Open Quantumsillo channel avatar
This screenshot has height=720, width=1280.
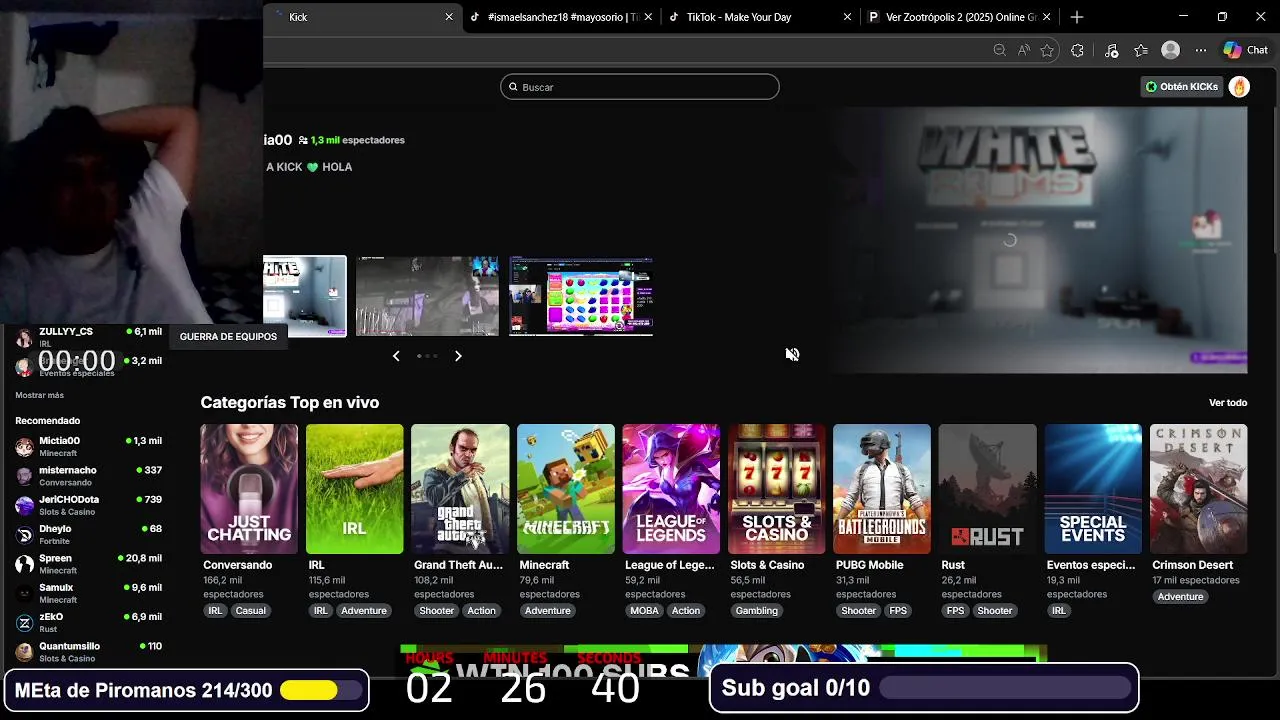(x=24, y=652)
